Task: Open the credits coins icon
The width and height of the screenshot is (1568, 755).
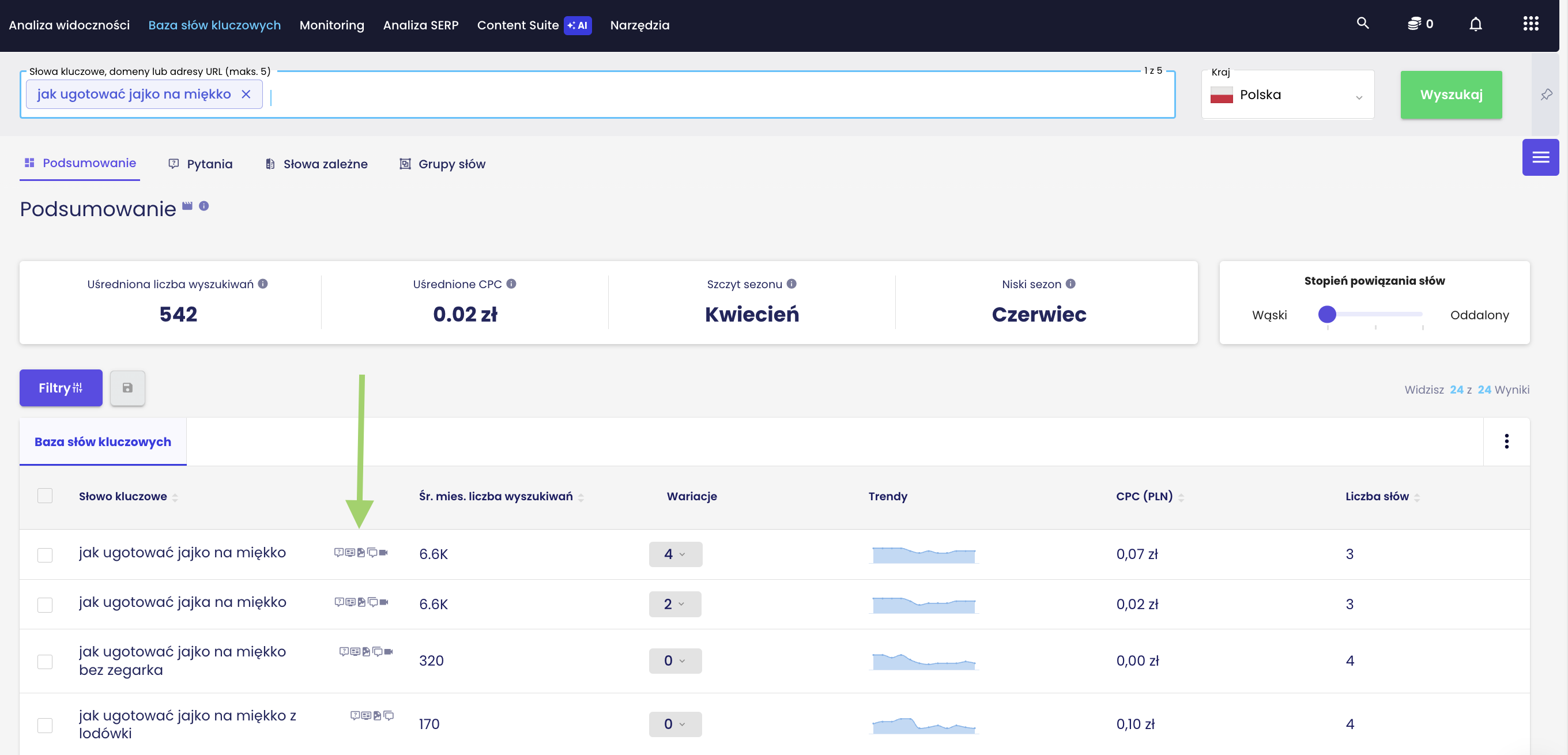Action: pos(1414,24)
